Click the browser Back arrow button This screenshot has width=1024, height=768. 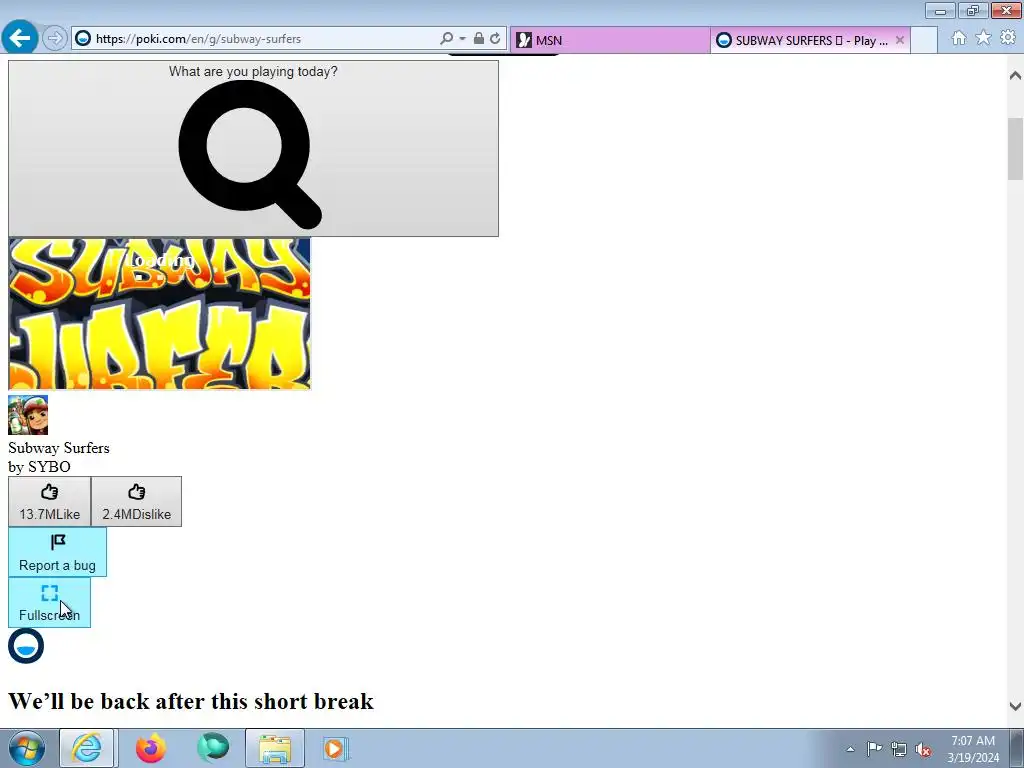tap(20, 38)
